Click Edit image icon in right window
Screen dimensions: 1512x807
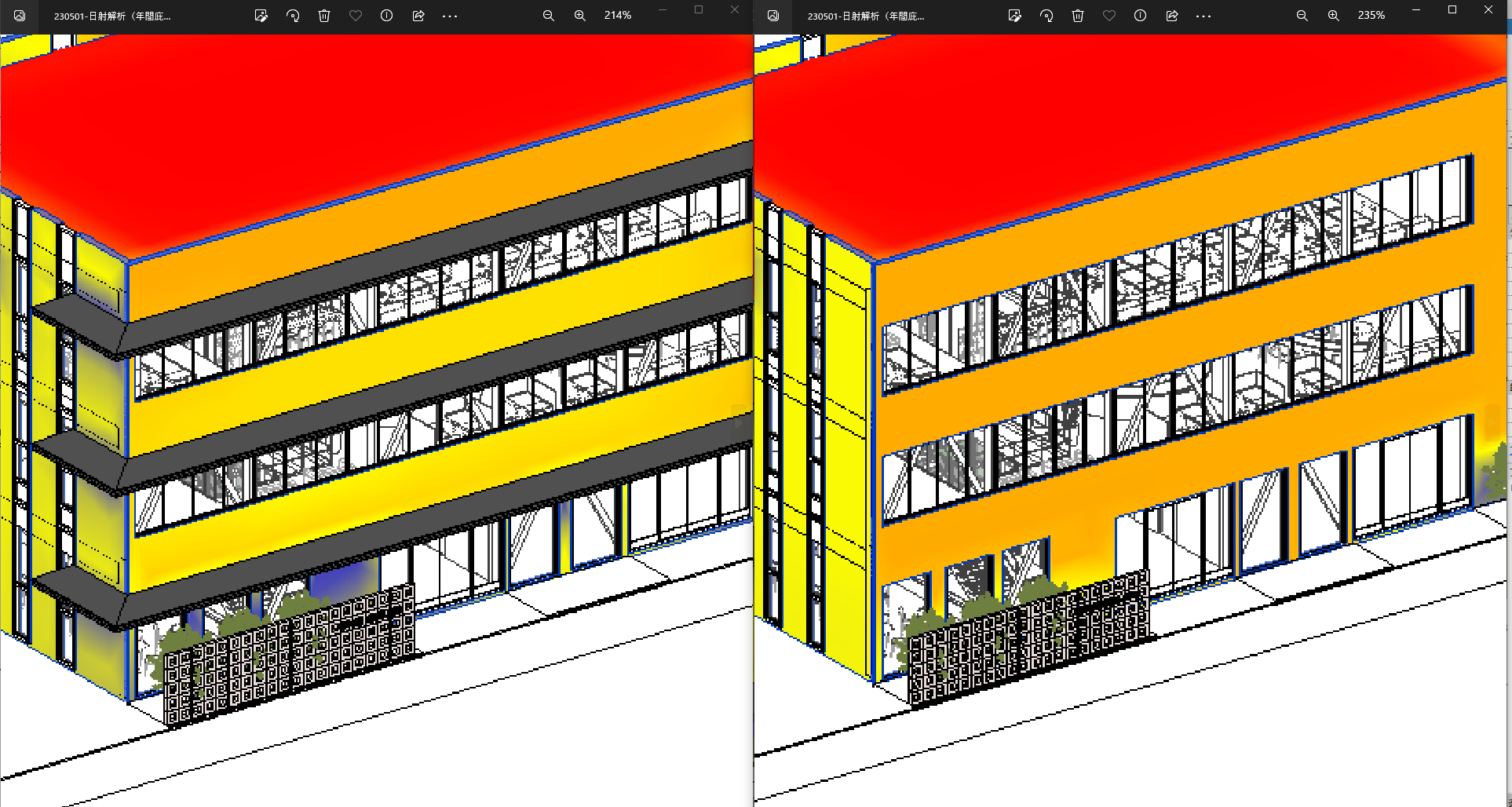[x=1015, y=16]
